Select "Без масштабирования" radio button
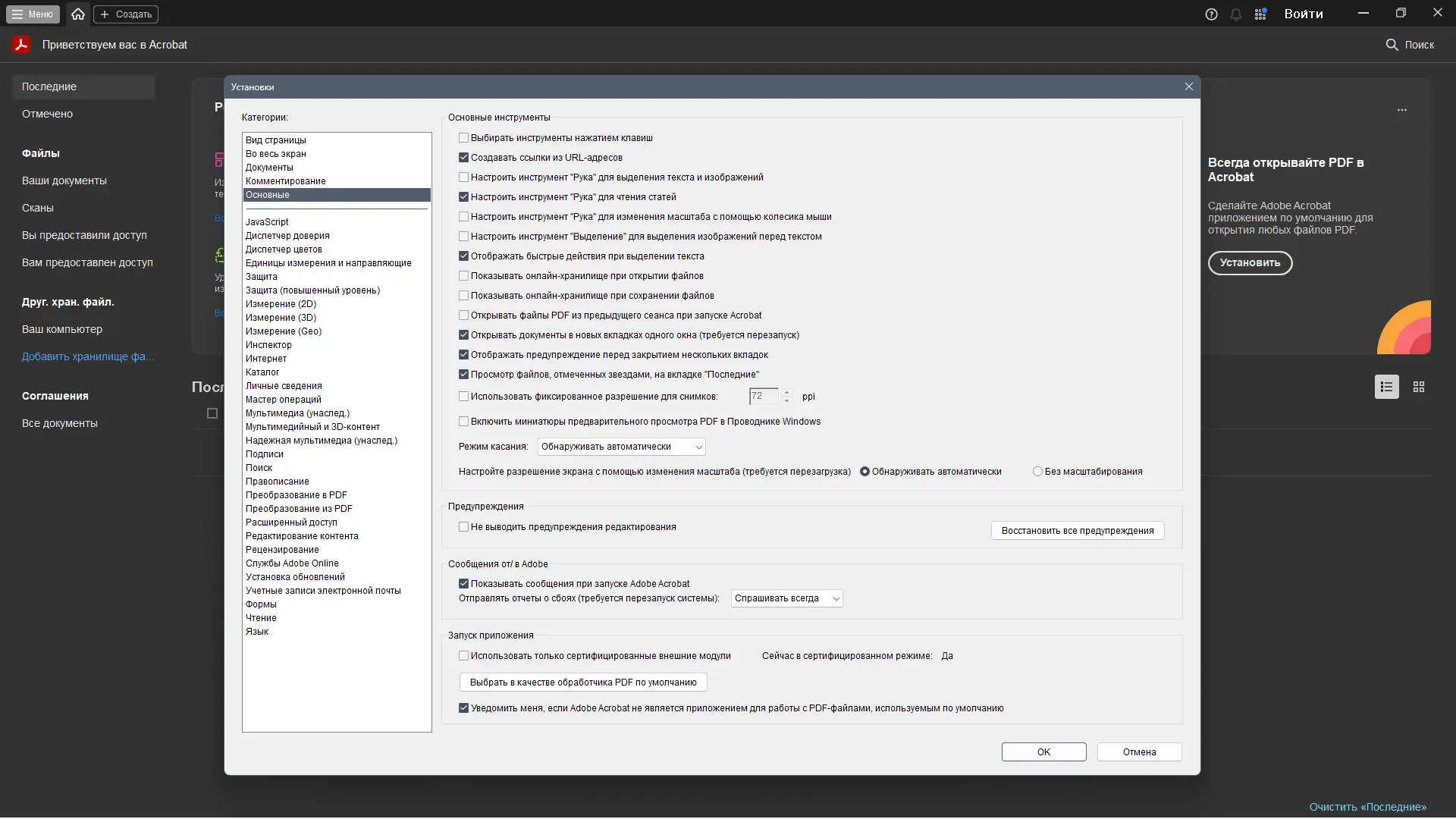This screenshot has width=1456, height=819. pos(1037,472)
